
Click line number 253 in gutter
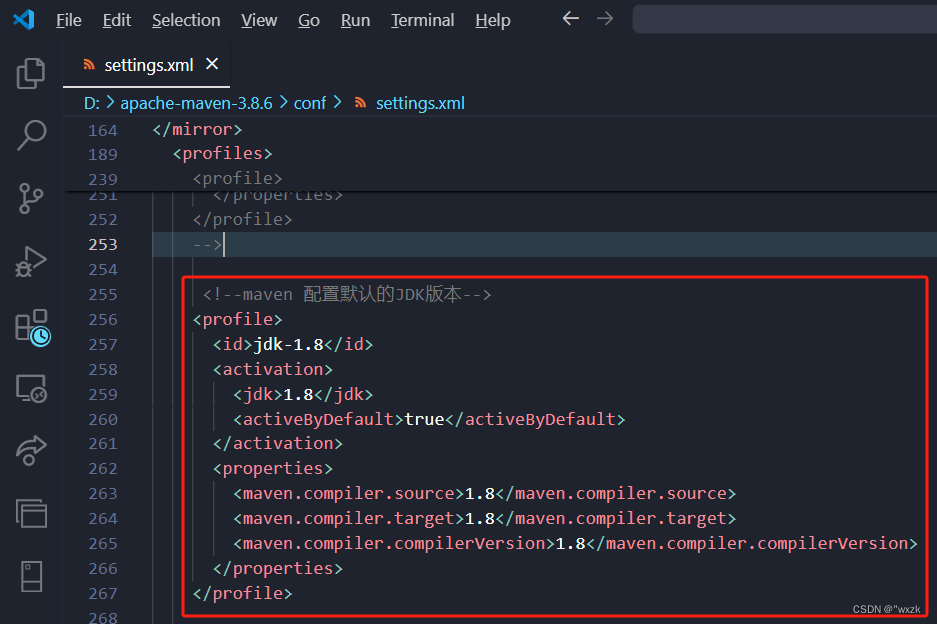pos(103,244)
